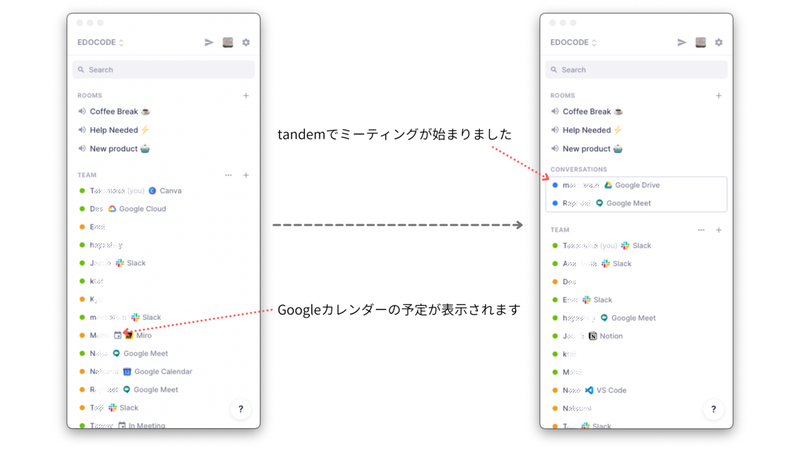Click speaker icon beside Coffee Break, left window
This screenshot has height=450, width=800.
click(82, 111)
